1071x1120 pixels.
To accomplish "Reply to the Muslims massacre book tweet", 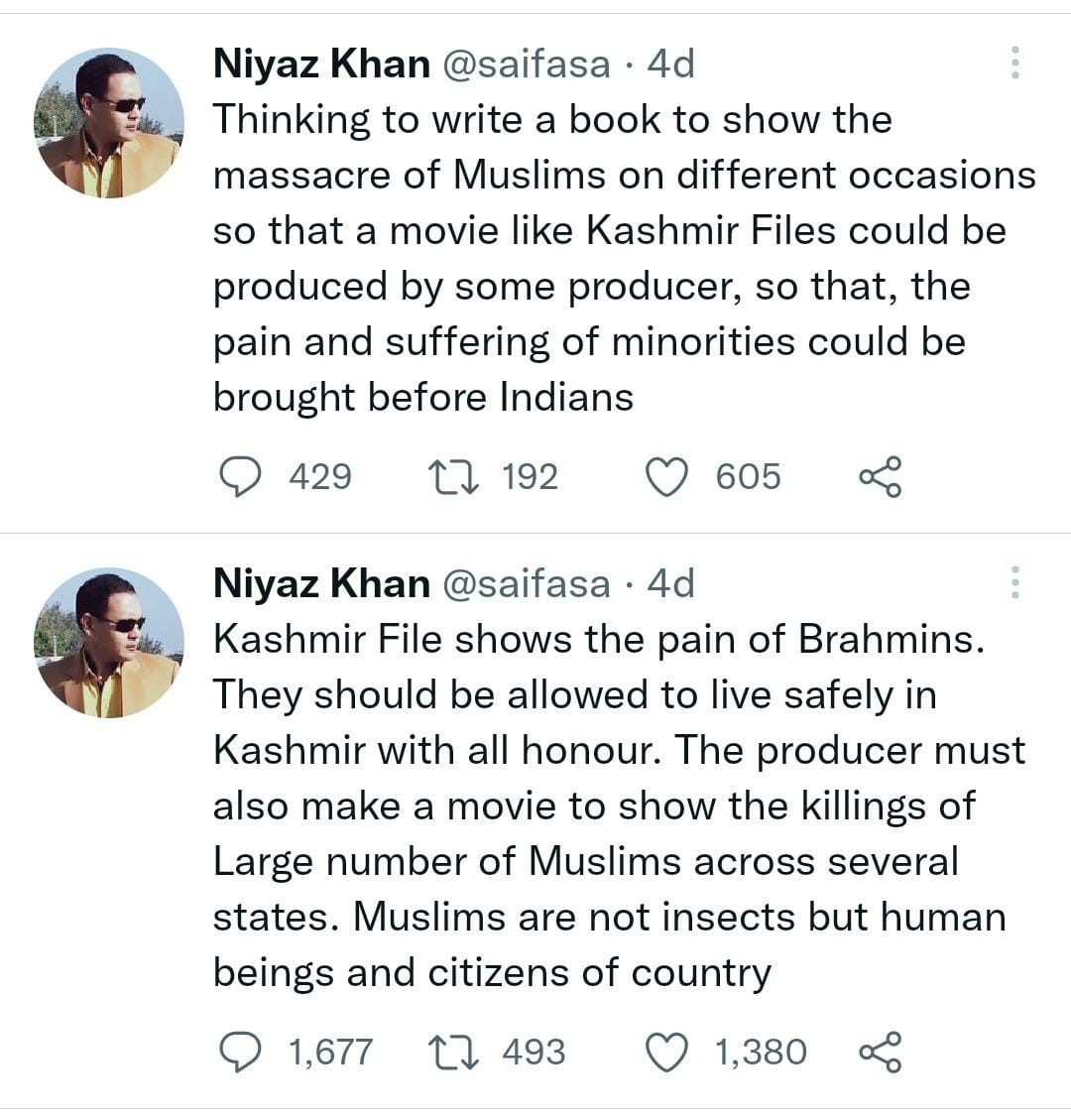I will 240,477.
